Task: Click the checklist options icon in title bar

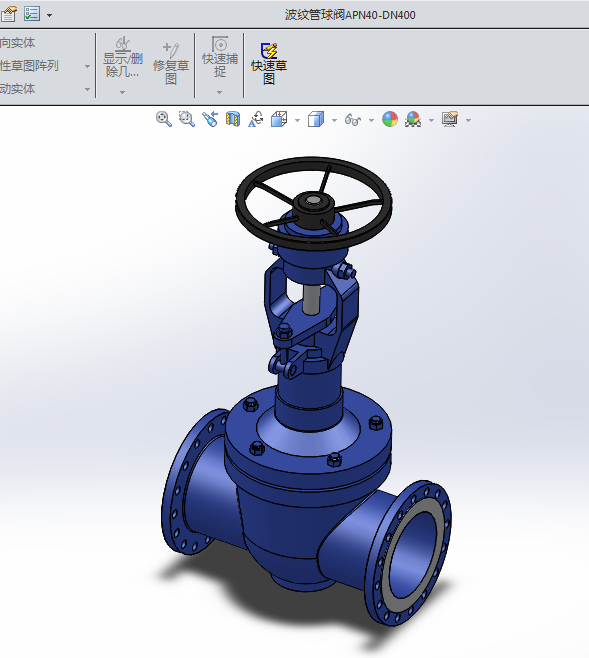Action: click(32, 14)
